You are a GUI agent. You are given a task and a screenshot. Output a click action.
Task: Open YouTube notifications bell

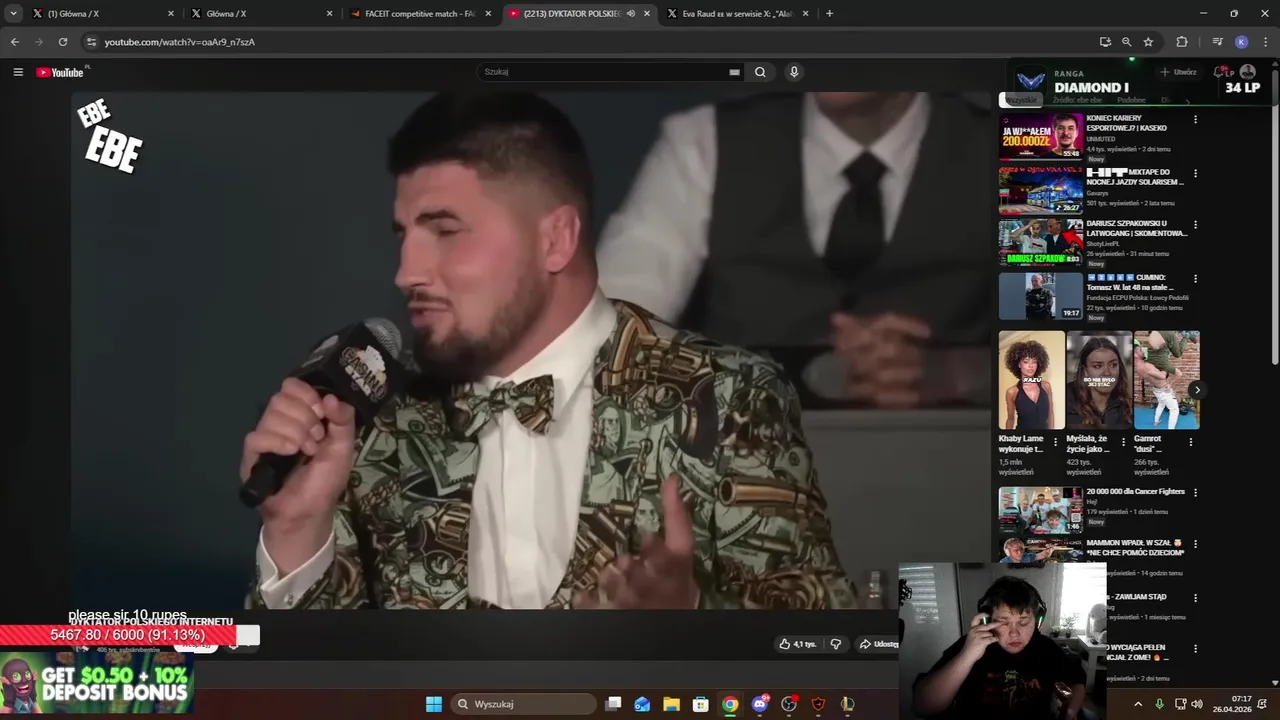click(1220, 72)
